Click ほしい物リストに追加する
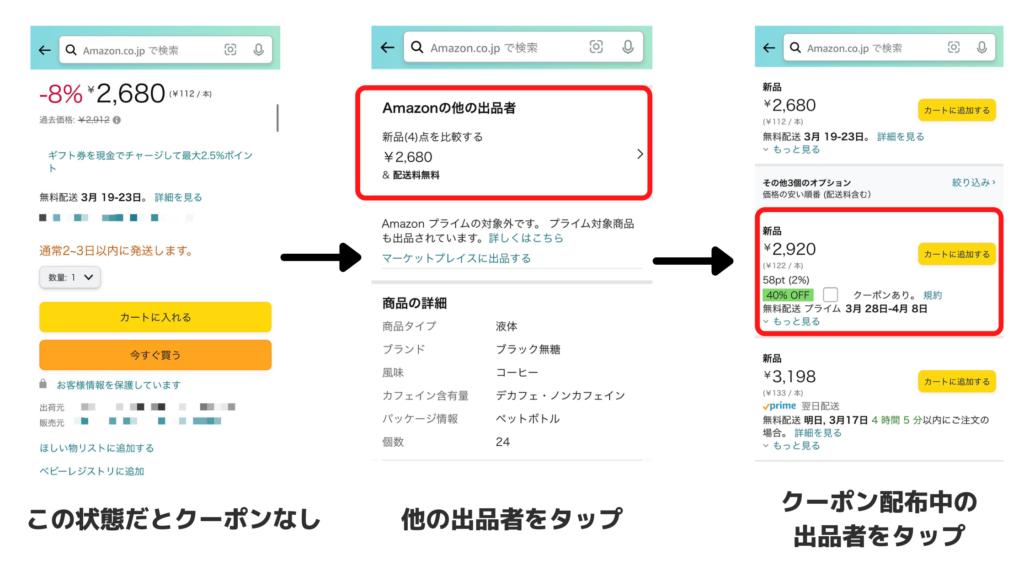 [x=97, y=448]
